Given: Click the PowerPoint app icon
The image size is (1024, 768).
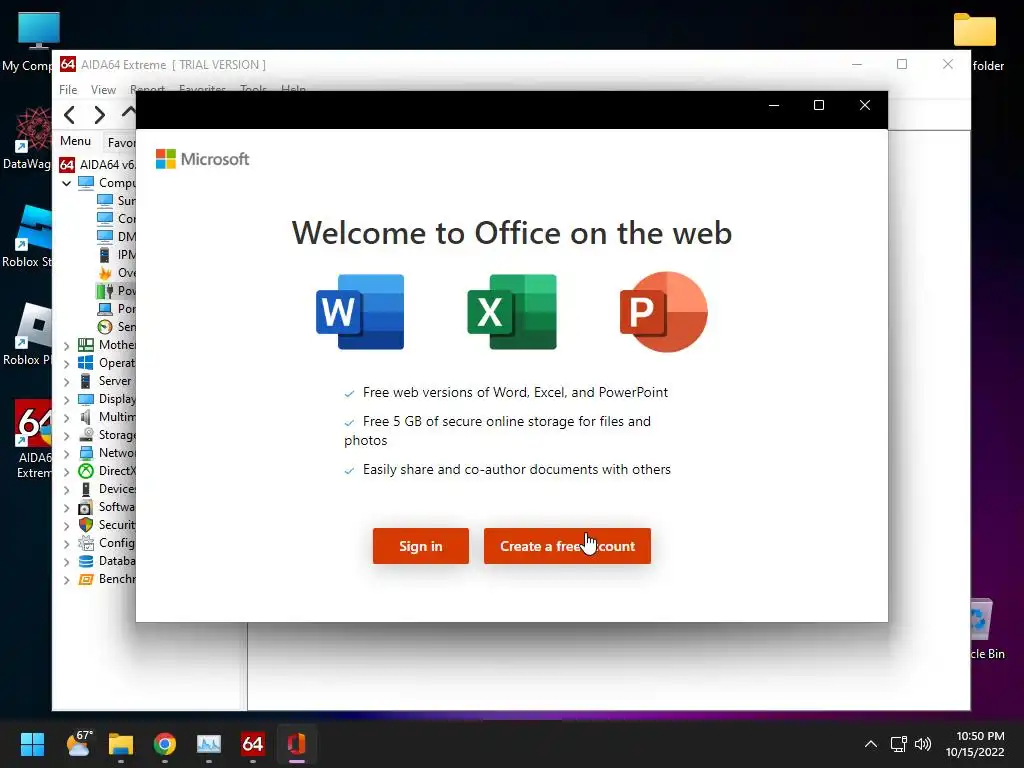Looking at the screenshot, I should pyautogui.click(x=664, y=312).
